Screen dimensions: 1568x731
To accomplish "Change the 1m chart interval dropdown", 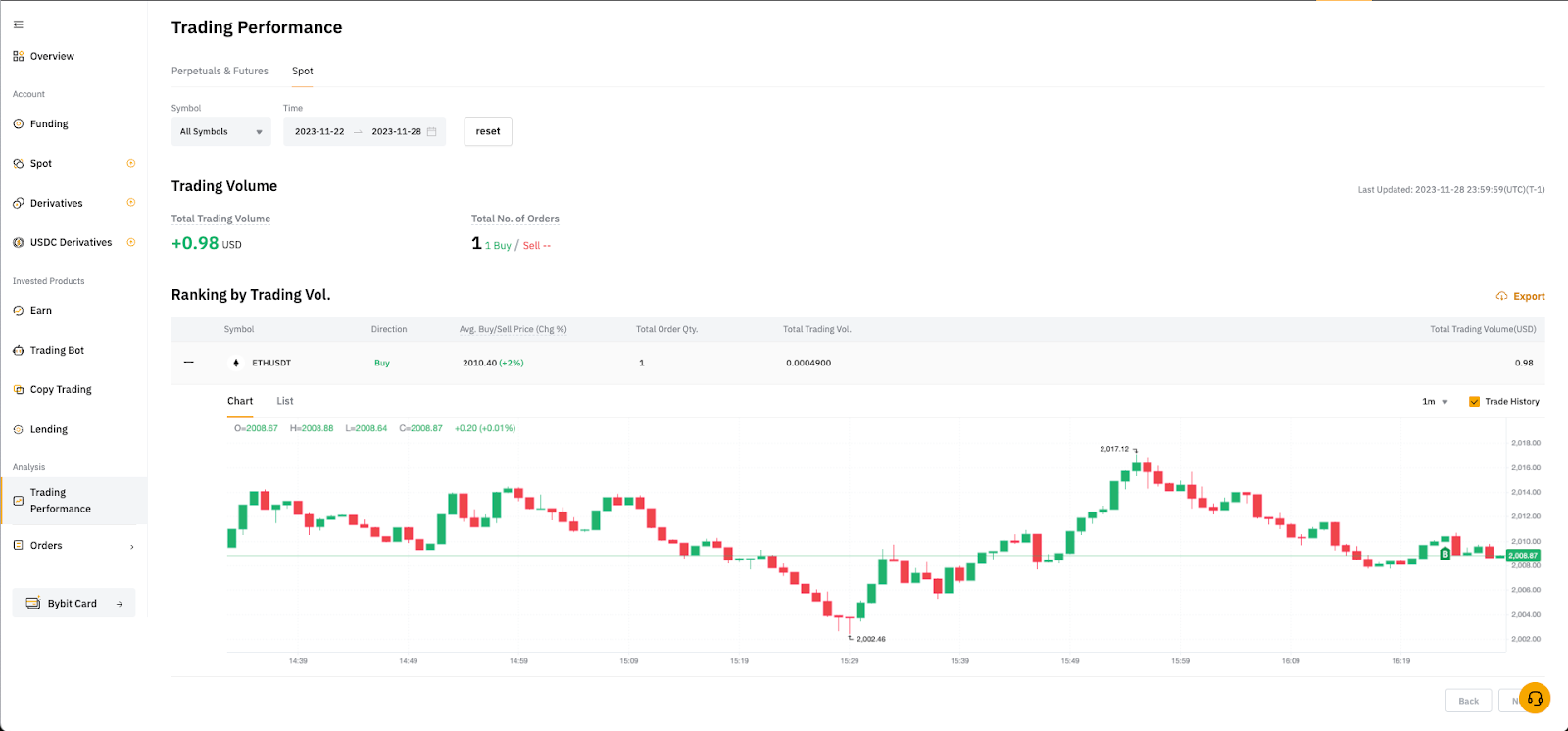I will click(1435, 402).
